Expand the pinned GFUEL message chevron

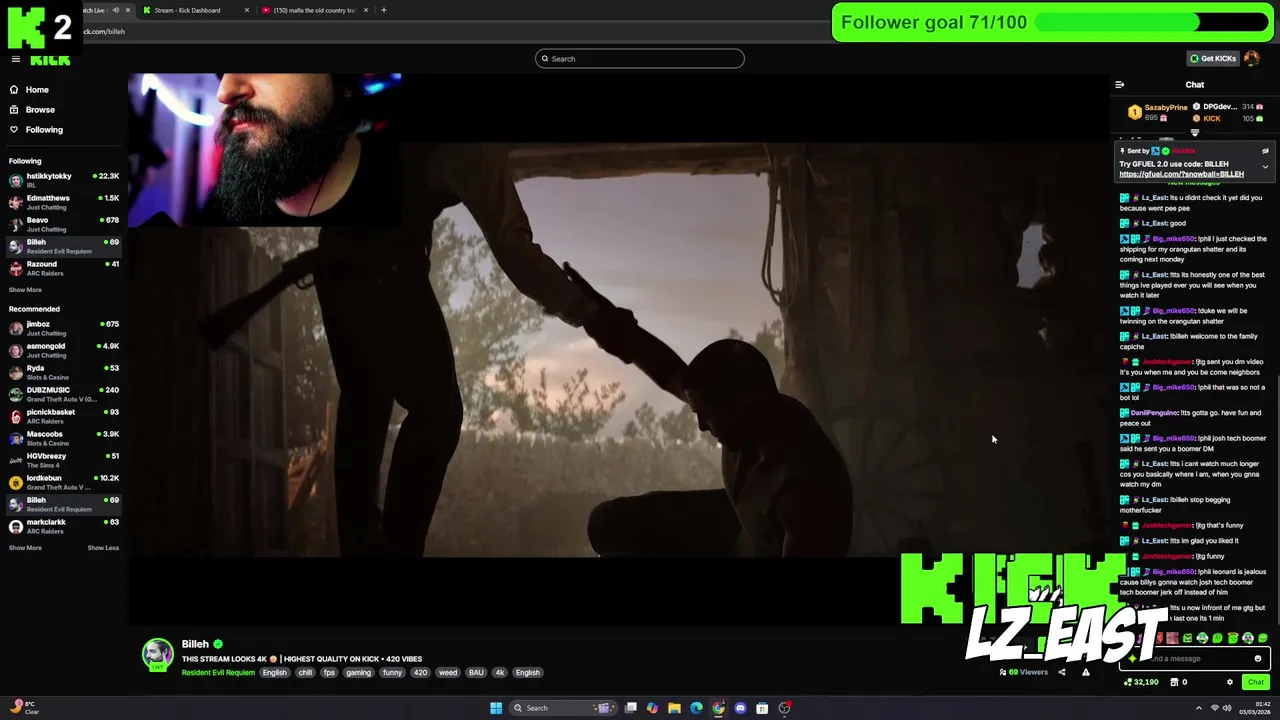tap(1265, 166)
